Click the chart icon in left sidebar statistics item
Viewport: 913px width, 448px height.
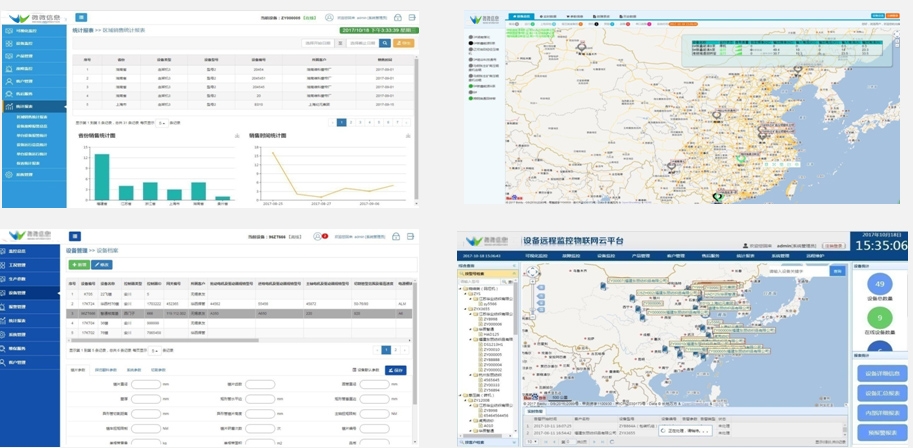9,105
